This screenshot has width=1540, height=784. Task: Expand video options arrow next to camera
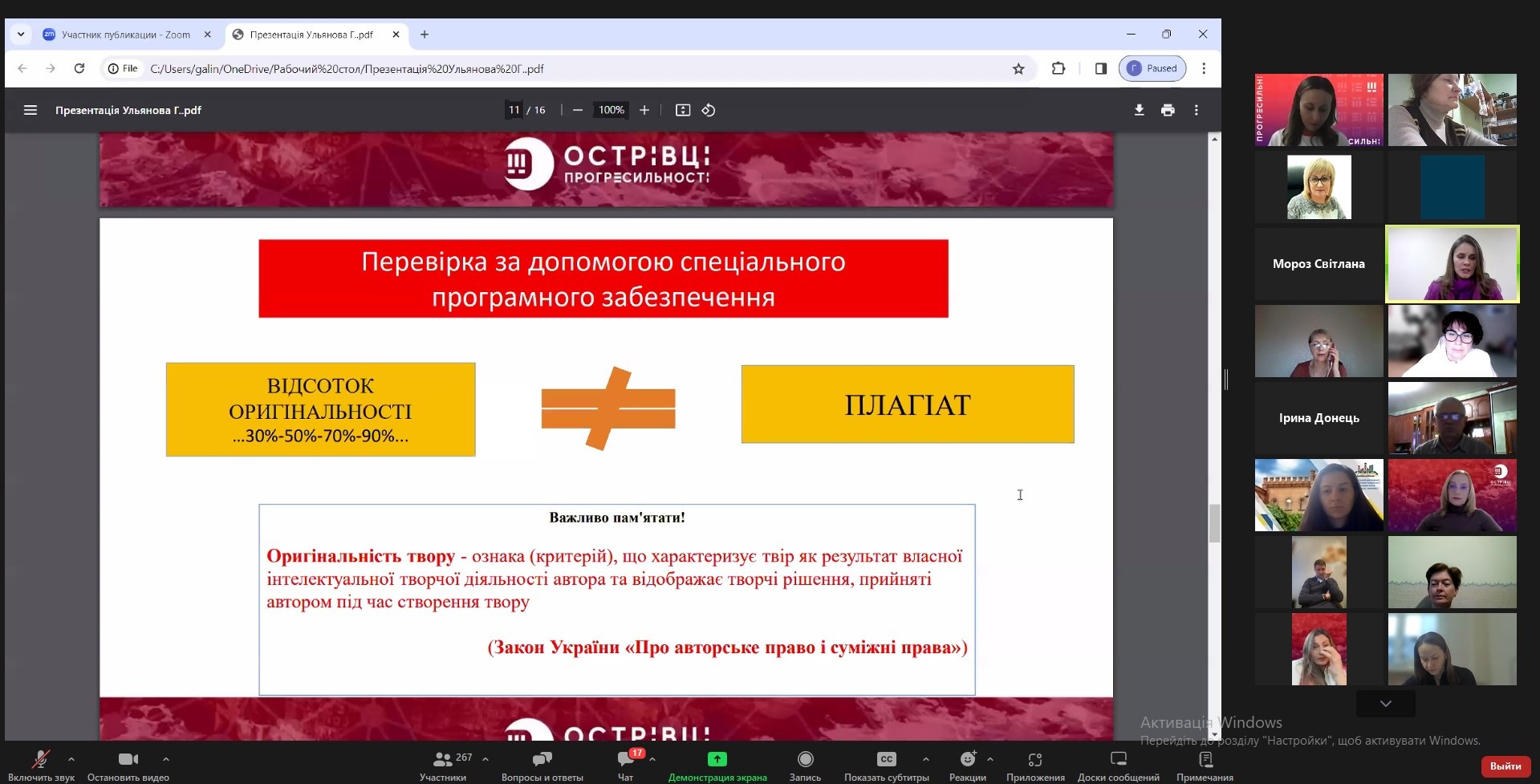point(166,758)
